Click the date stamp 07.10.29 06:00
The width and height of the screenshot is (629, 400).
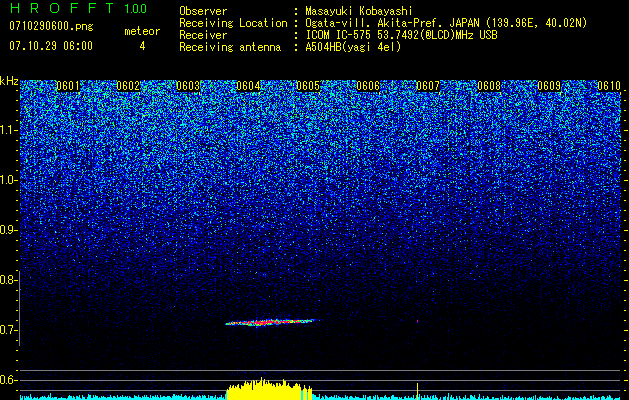tap(51, 46)
